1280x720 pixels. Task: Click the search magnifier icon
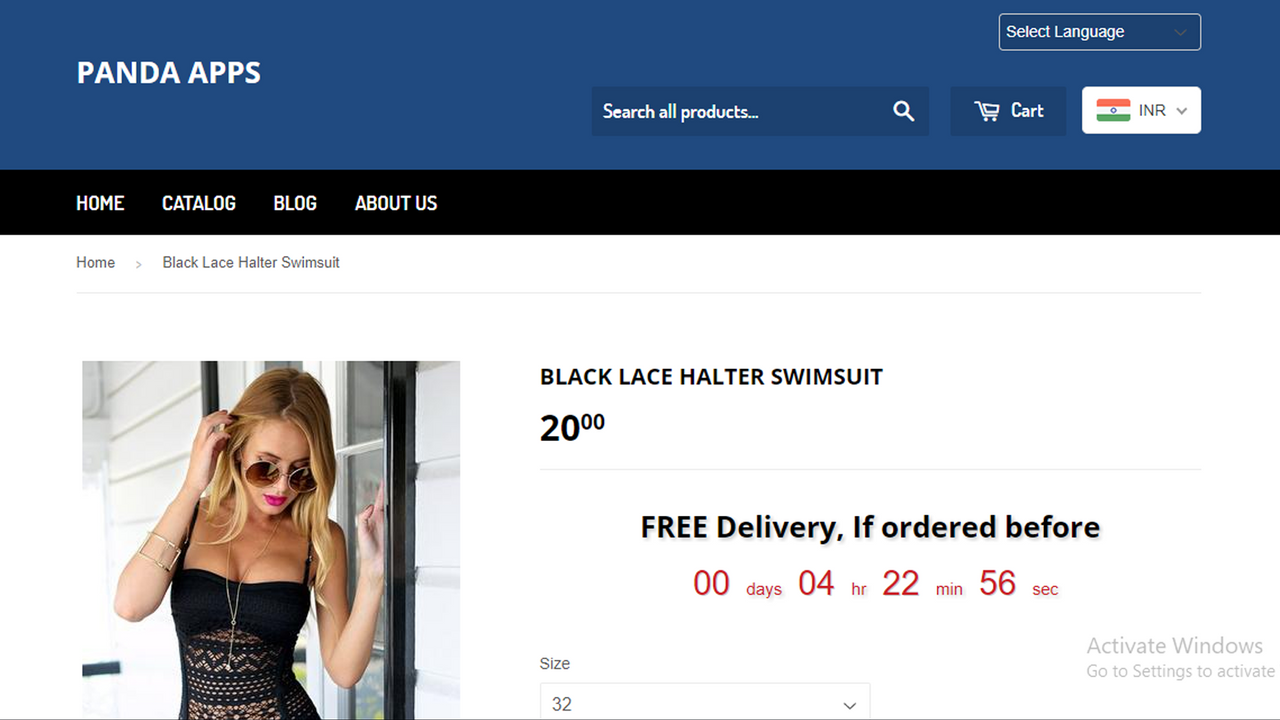[904, 111]
